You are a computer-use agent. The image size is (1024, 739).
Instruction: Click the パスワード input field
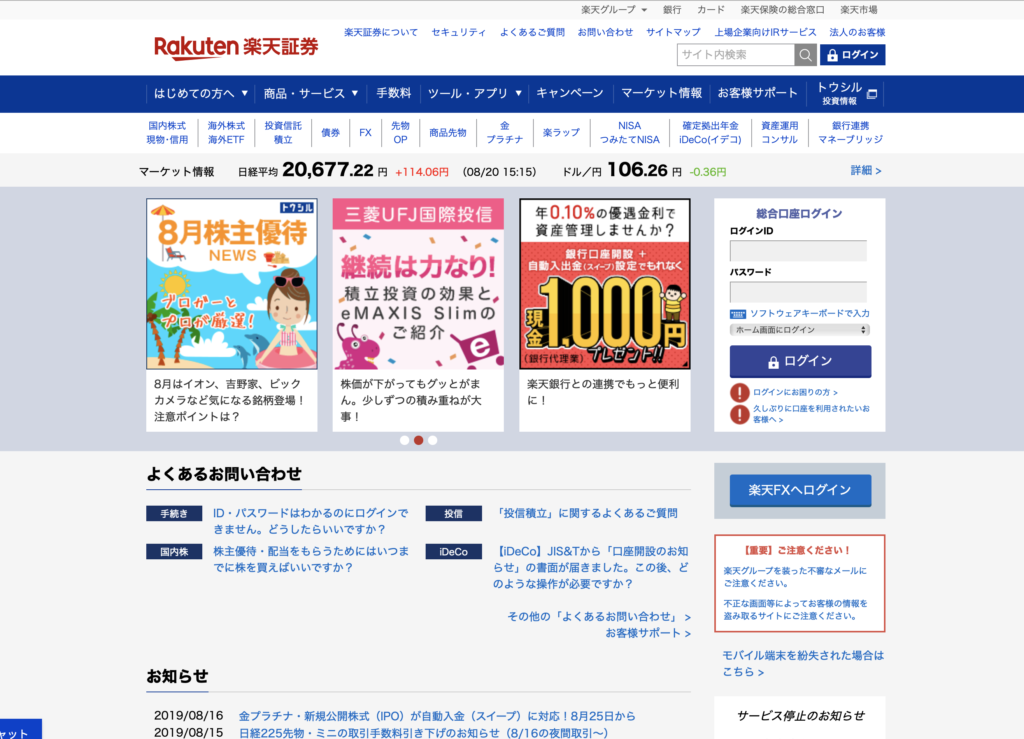click(798, 292)
